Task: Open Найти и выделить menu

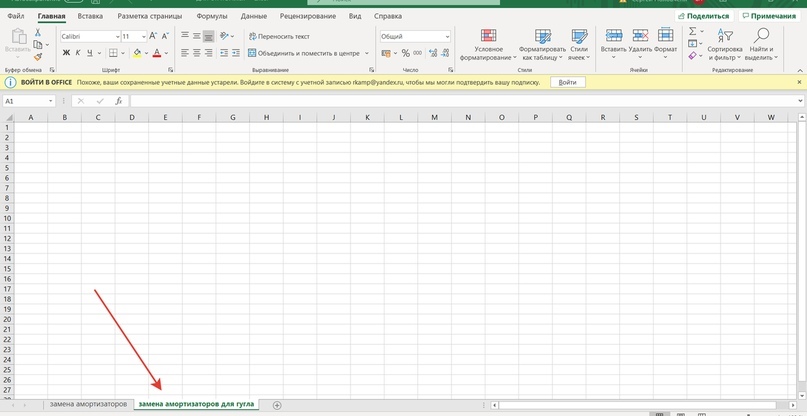Action: point(761,45)
